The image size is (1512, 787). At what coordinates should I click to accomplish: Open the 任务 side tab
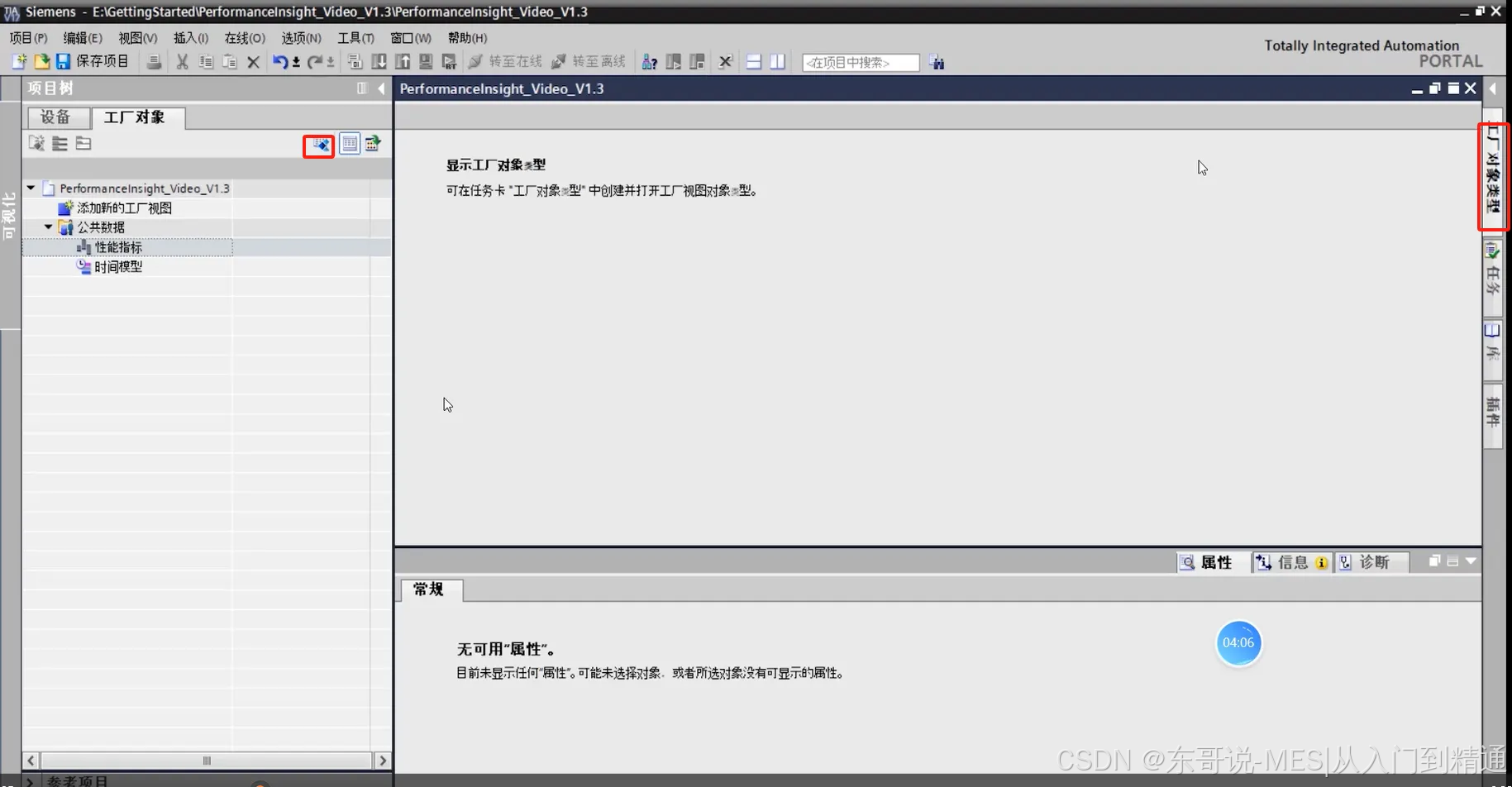1493,276
